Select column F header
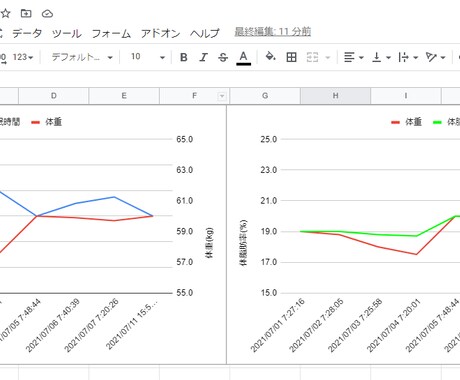The image size is (460, 380). [x=194, y=96]
